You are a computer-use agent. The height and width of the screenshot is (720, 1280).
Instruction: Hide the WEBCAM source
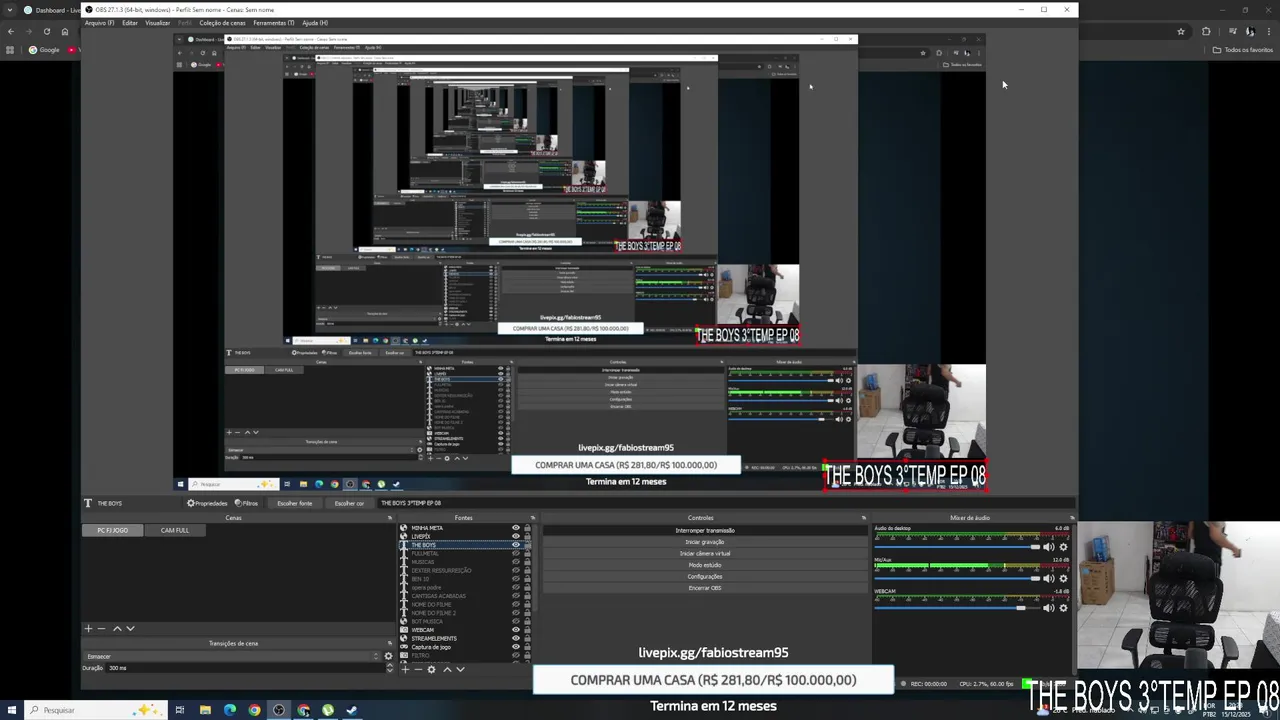point(516,630)
